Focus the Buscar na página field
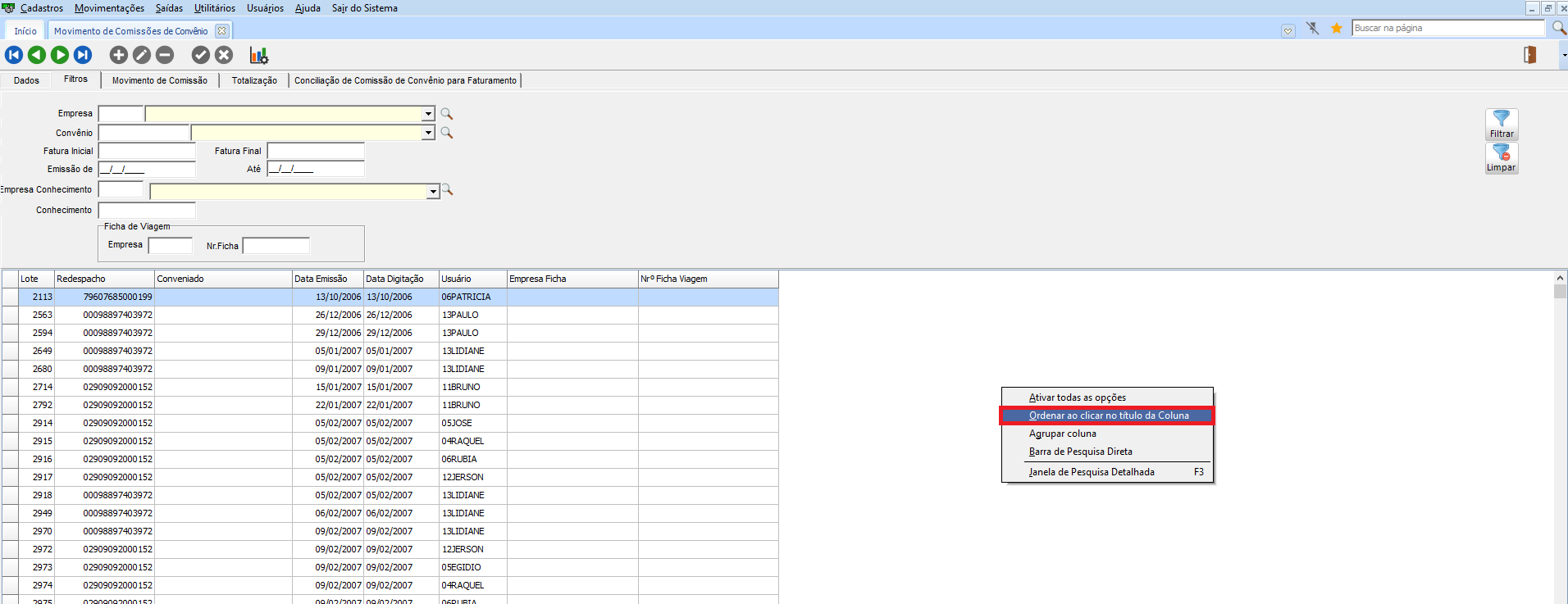The width and height of the screenshot is (1568, 604). pyautogui.click(x=1448, y=29)
